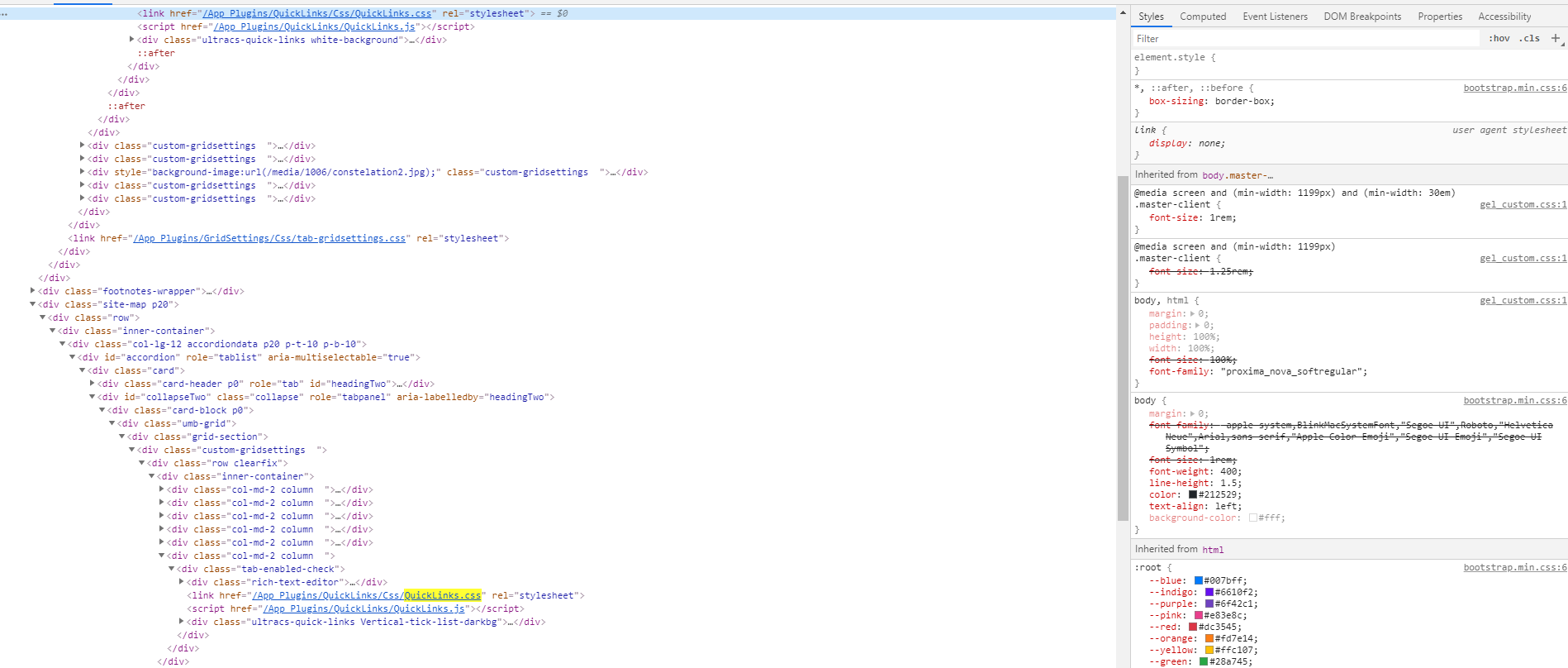This screenshot has width=1568, height=668.
Task: Select the card-block p0 div row
Action: coord(181,410)
